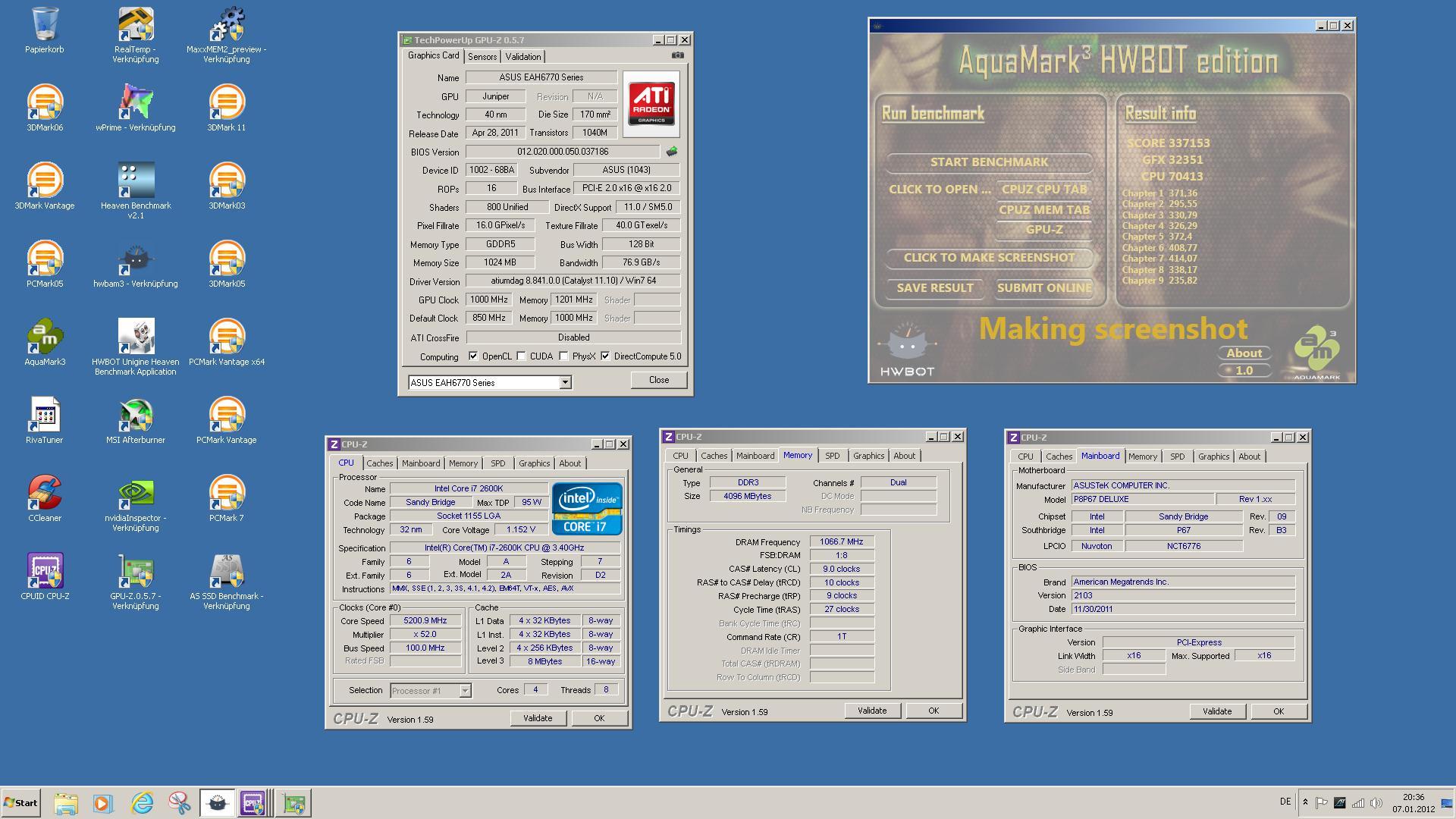
Task: Click About button in AquaMark
Action: click(1244, 353)
